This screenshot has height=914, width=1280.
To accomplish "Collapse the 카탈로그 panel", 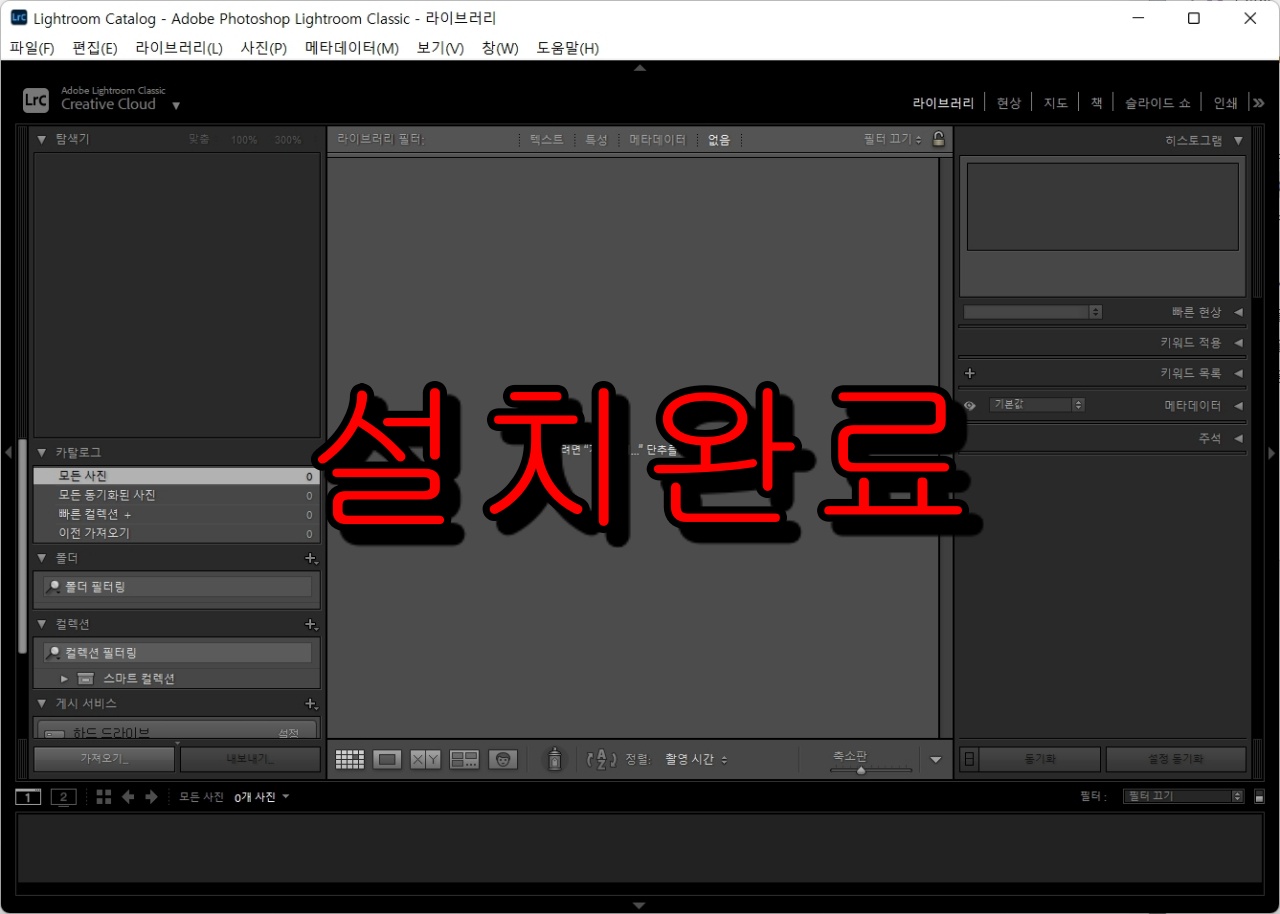I will [x=42, y=451].
